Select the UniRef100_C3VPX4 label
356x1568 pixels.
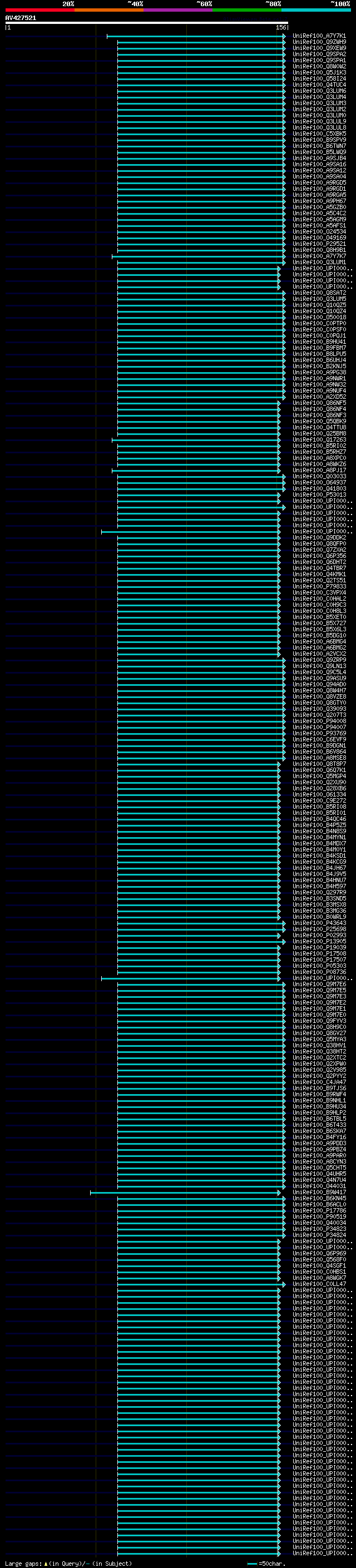(319, 593)
